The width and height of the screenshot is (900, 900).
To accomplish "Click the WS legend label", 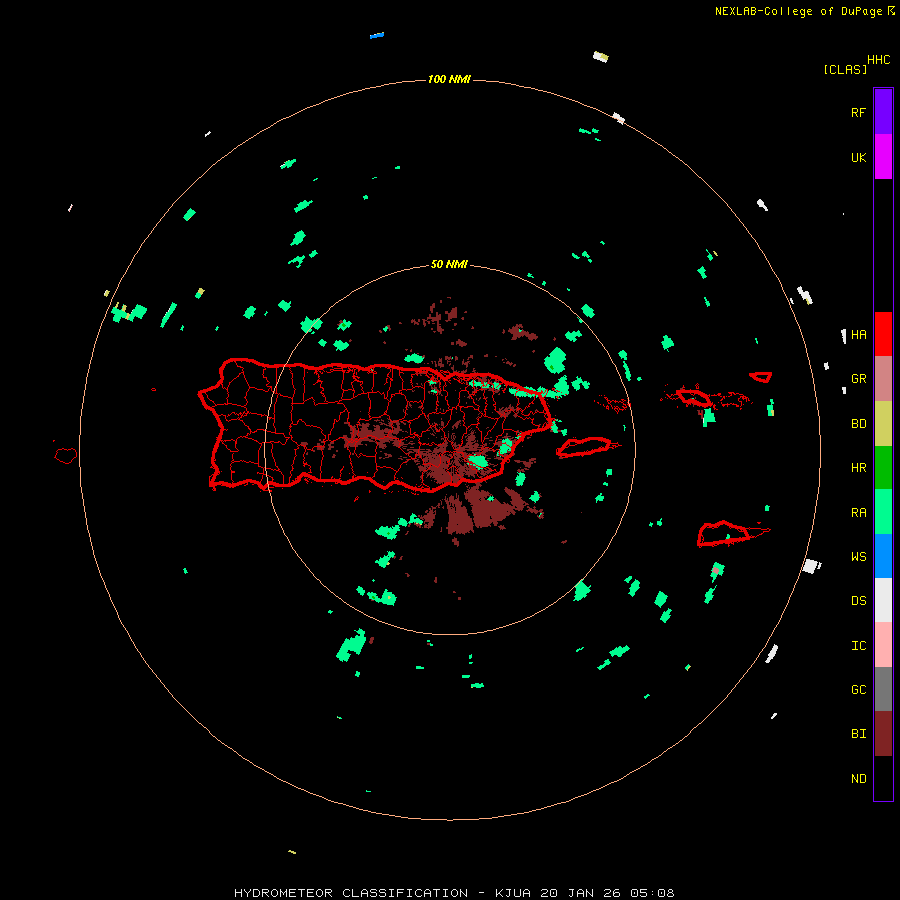I will (x=858, y=556).
